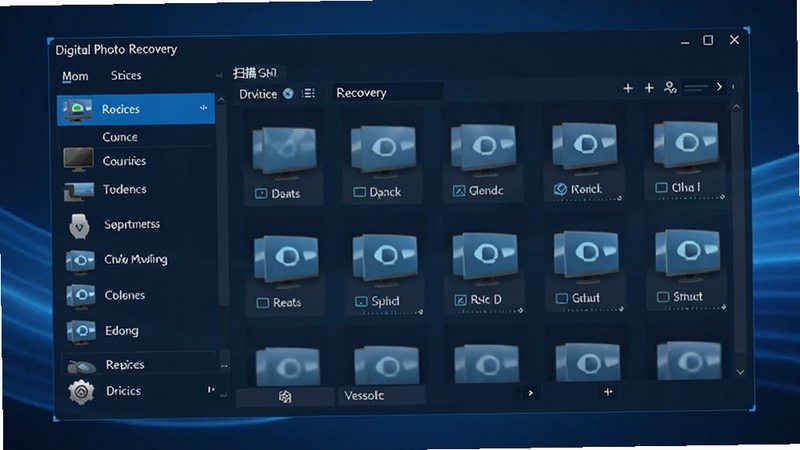Switch to the Stices tab

(x=126, y=76)
